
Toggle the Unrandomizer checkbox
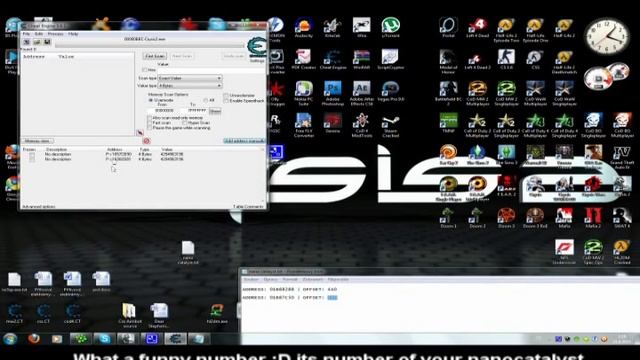(x=226, y=95)
